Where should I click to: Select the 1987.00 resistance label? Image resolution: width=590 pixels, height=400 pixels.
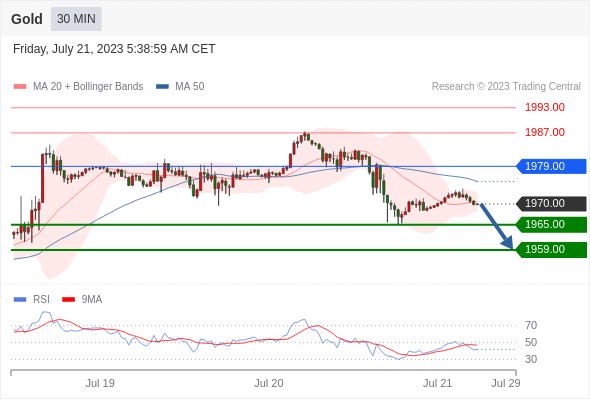pyautogui.click(x=545, y=132)
